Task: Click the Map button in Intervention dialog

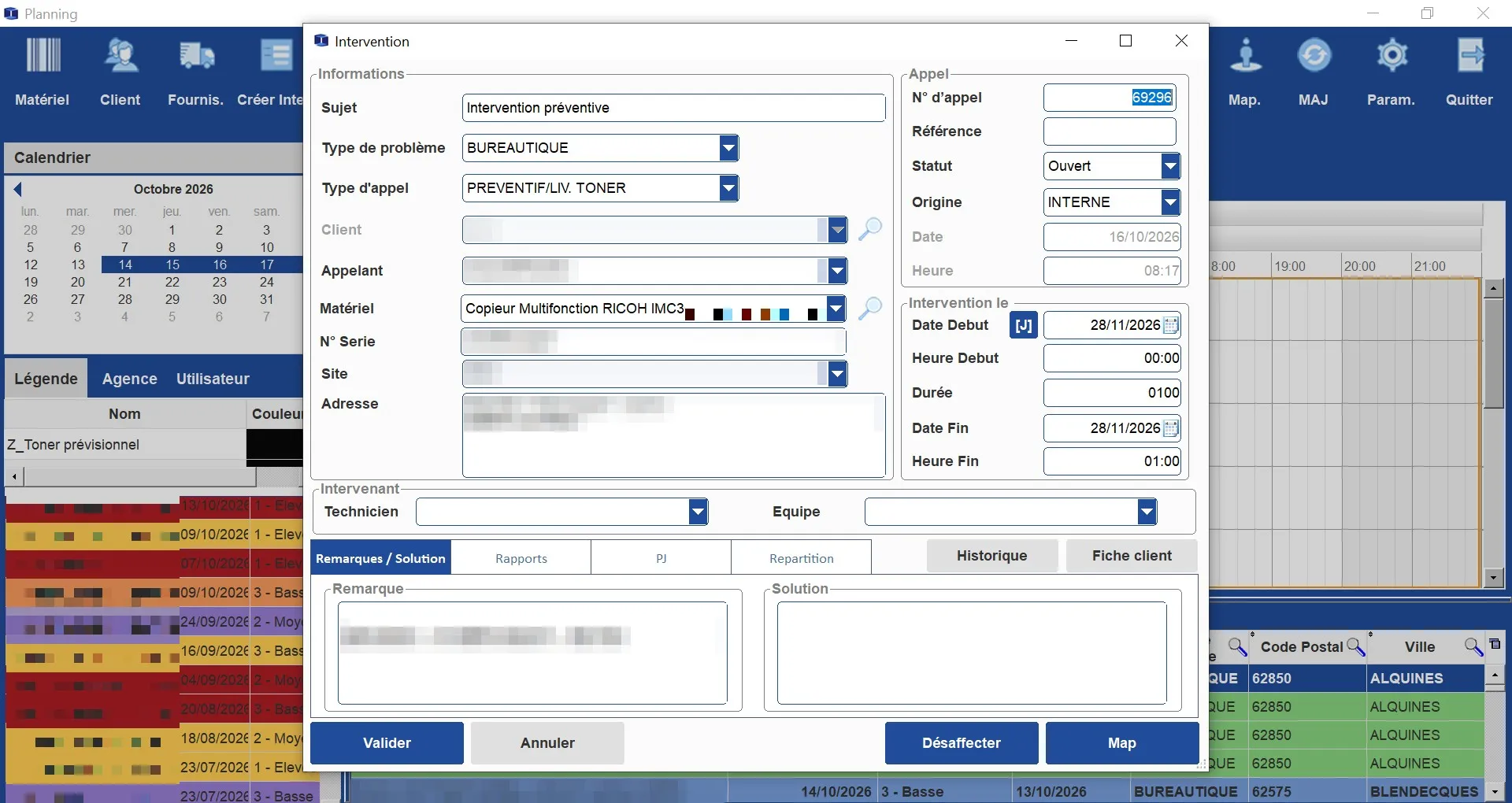Action: [x=1122, y=743]
